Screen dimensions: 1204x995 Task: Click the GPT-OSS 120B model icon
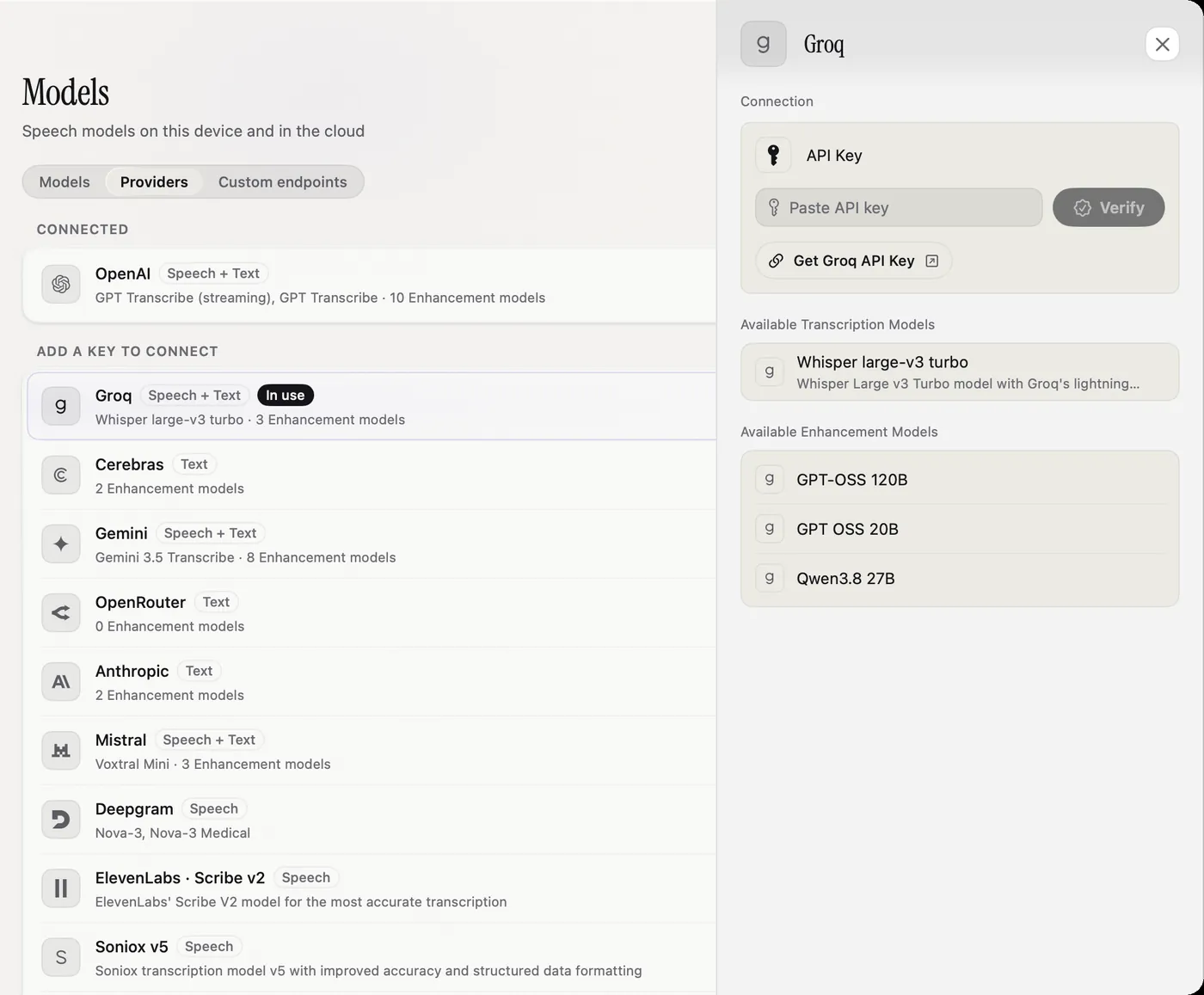point(769,479)
